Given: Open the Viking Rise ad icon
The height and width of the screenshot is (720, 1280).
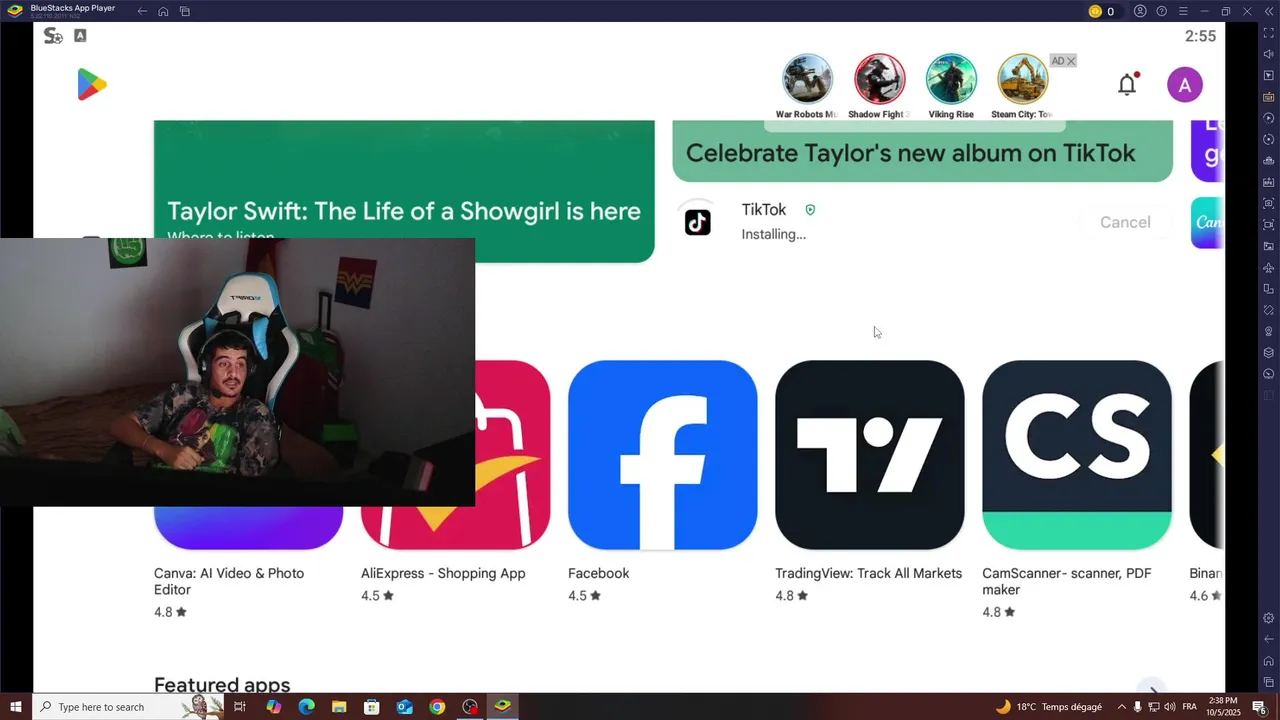Looking at the screenshot, I should [951, 79].
